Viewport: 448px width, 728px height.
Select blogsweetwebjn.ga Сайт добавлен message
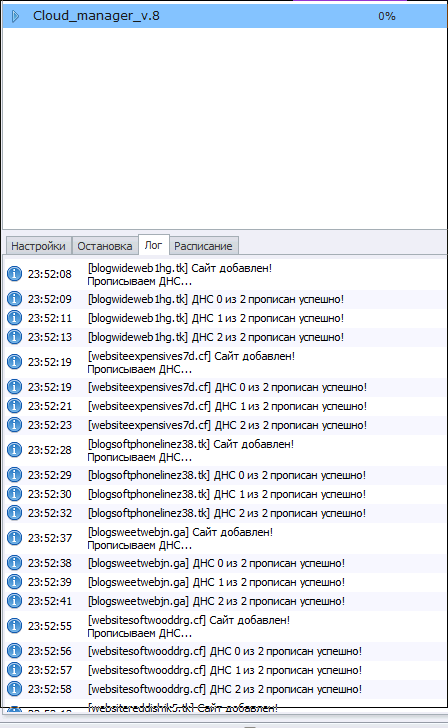pyautogui.click(x=180, y=538)
